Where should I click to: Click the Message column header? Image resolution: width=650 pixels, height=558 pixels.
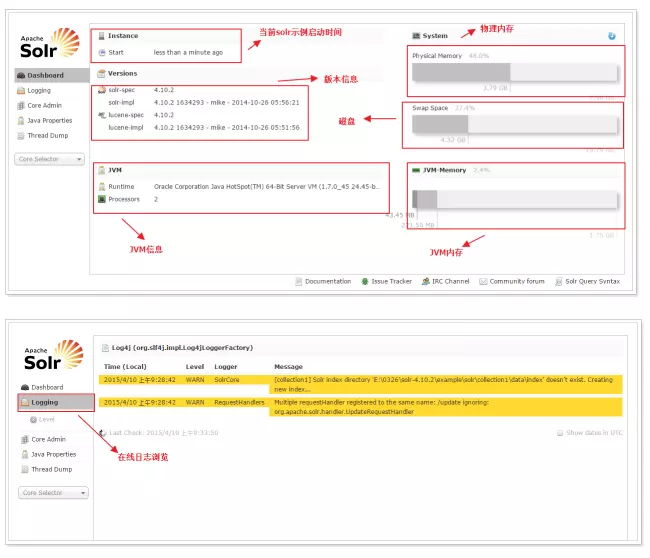point(288,367)
